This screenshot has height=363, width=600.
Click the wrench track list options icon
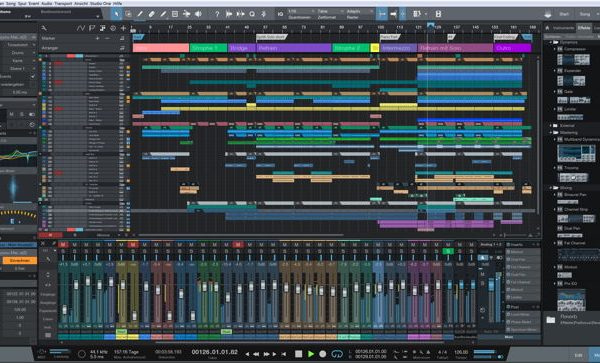click(x=44, y=28)
